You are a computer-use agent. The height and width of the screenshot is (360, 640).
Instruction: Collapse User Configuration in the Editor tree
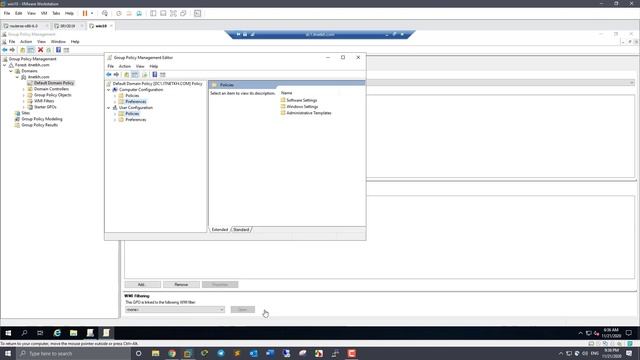pos(109,108)
